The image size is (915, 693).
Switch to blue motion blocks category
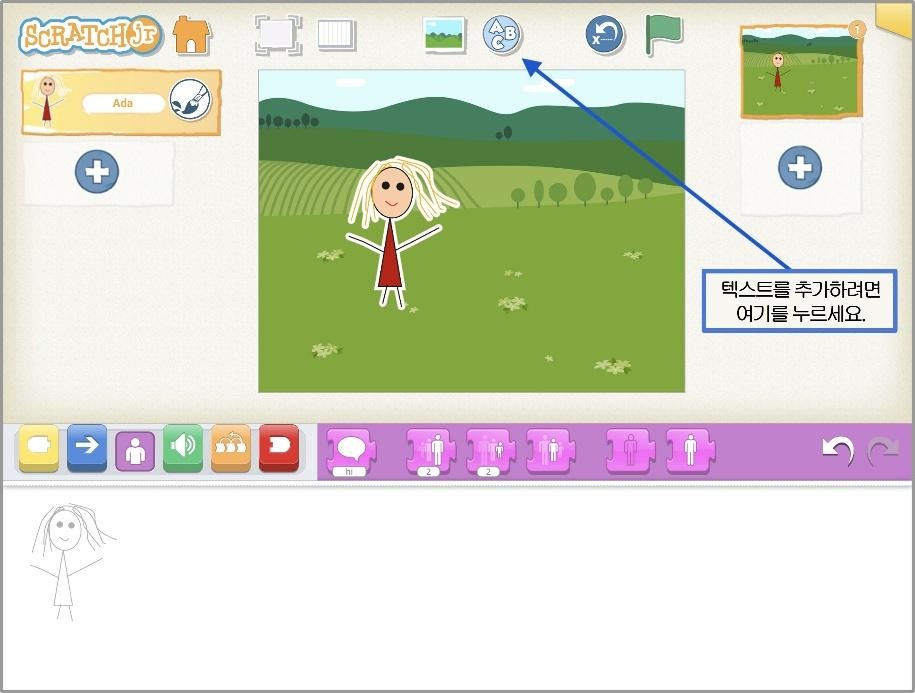[87, 447]
